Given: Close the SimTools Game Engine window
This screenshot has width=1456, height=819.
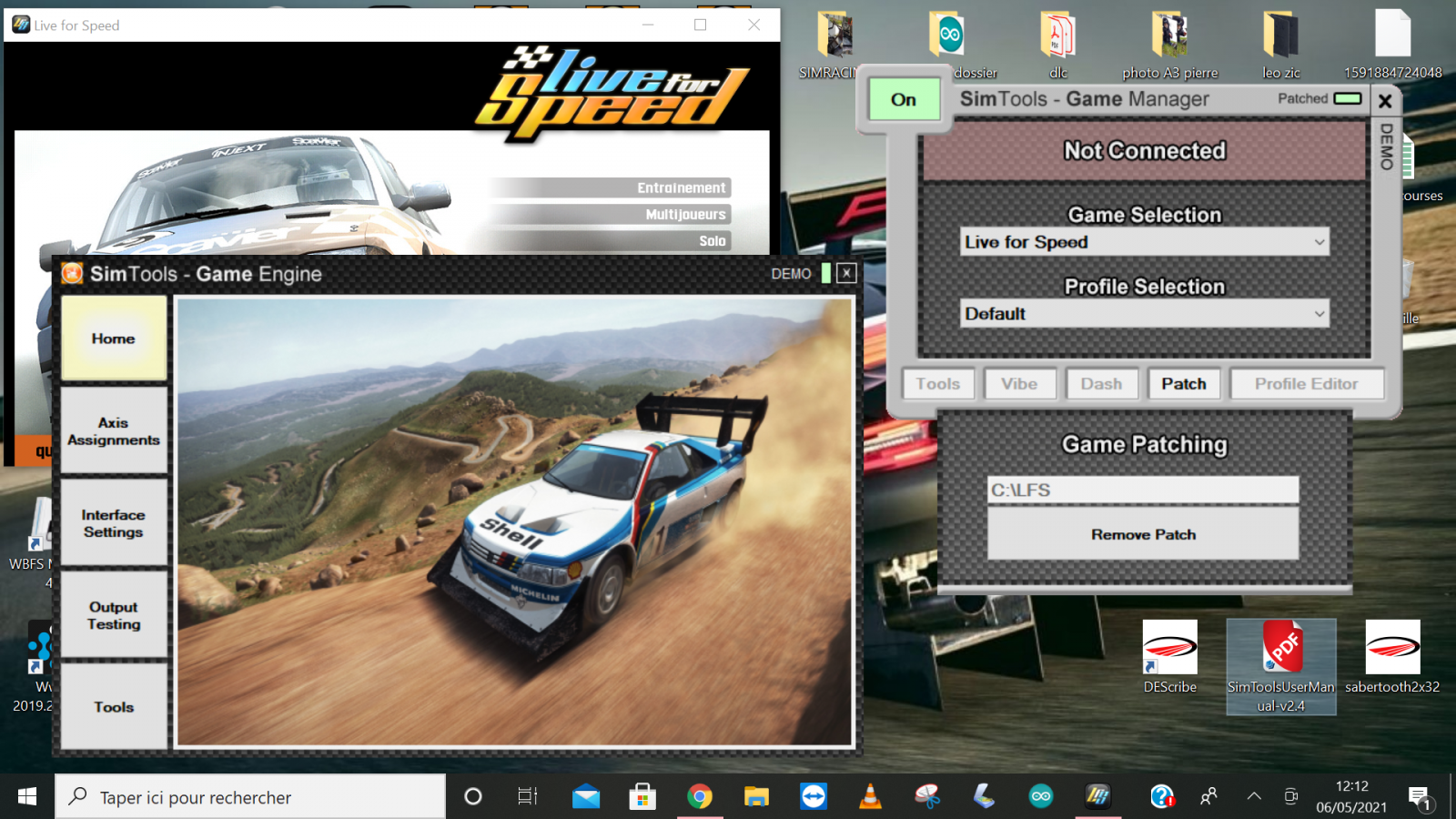Looking at the screenshot, I should [x=846, y=273].
